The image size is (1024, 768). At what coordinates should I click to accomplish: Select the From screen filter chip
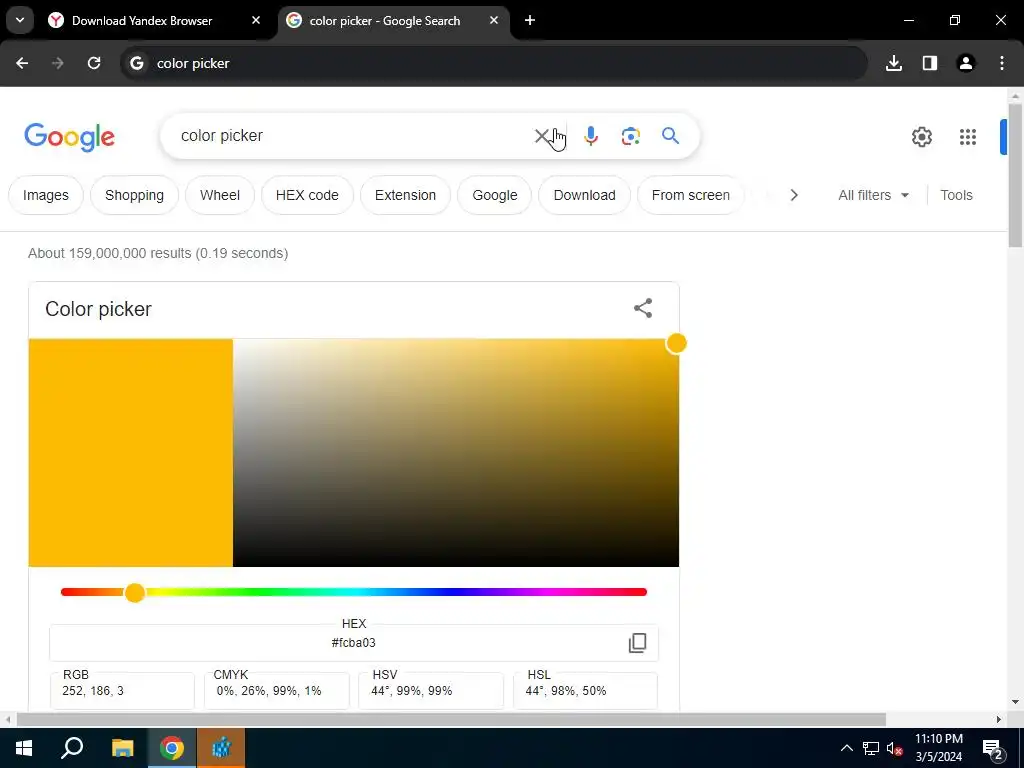coord(690,195)
